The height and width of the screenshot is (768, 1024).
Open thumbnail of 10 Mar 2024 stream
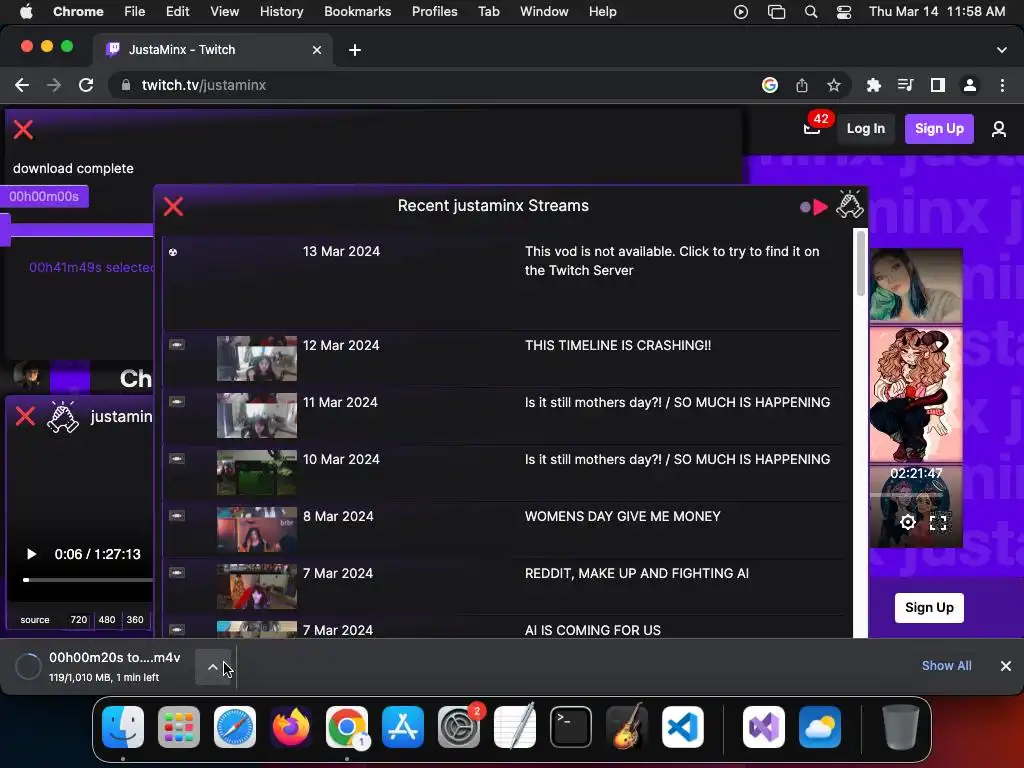257,472
